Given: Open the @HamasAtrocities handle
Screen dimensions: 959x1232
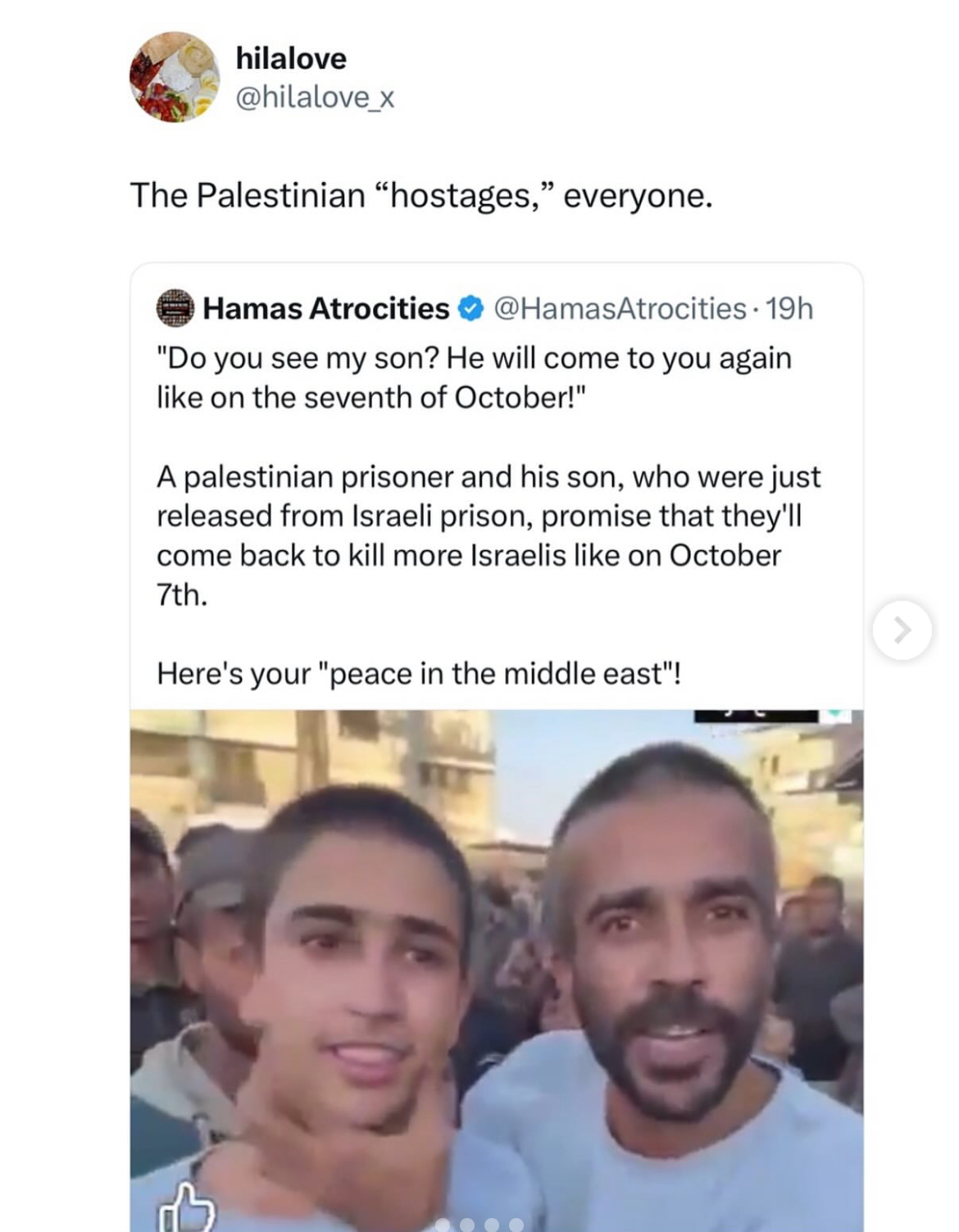Looking at the screenshot, I should [x=620, y=308].
